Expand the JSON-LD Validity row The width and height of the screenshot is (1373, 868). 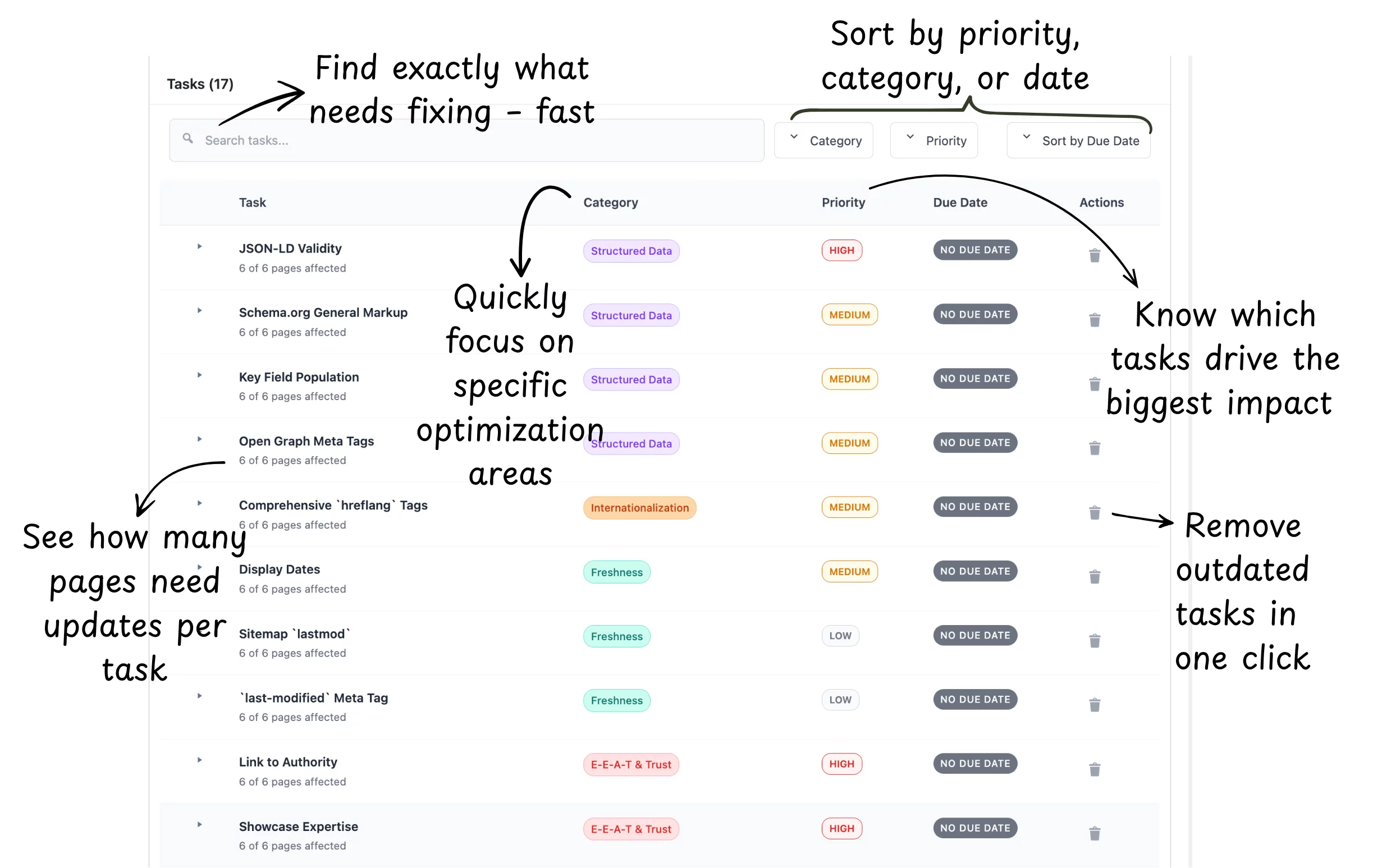(200, 247)
